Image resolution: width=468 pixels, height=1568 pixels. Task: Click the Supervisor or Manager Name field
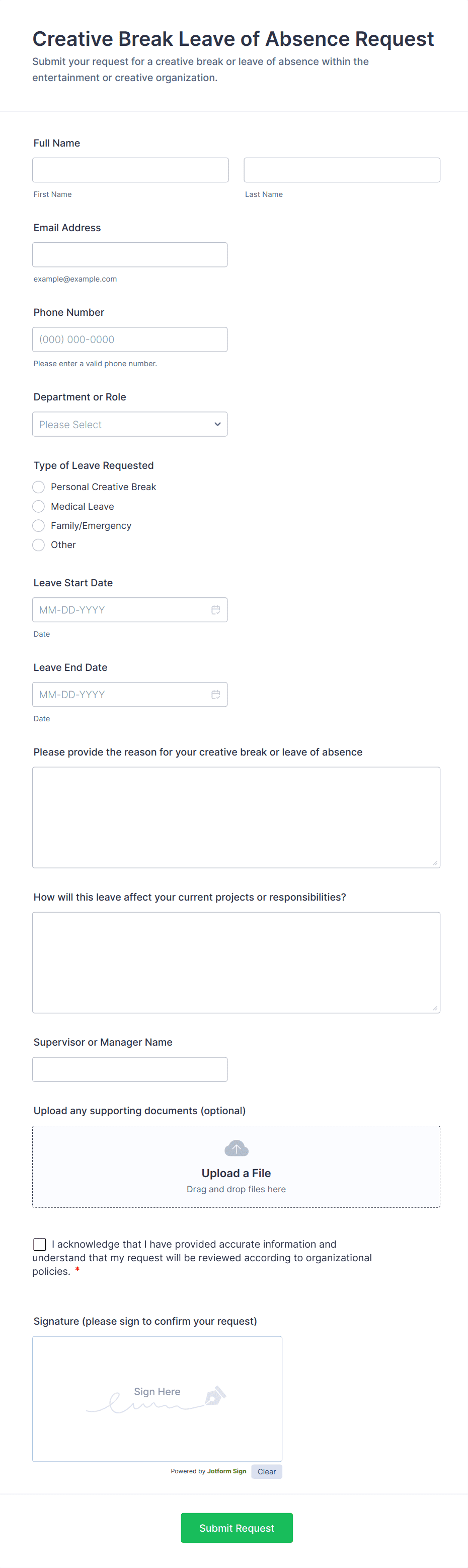(129, 1069)
